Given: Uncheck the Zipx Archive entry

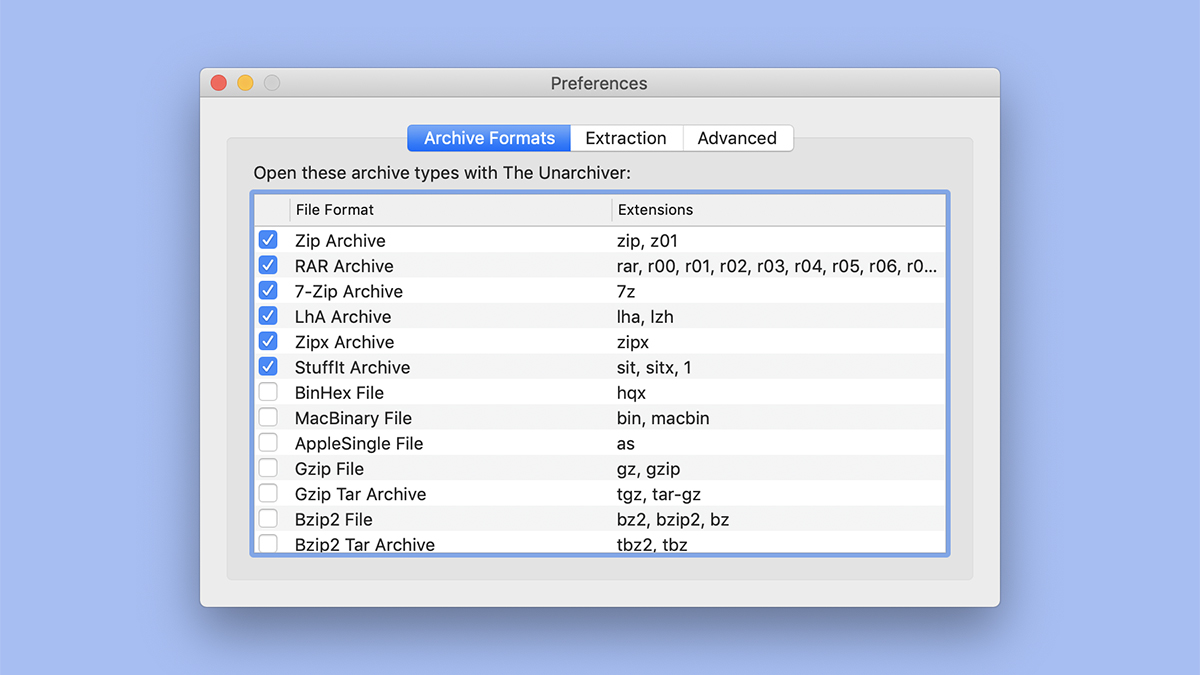Looking at the screenshot, I should [x=268, y=341].
